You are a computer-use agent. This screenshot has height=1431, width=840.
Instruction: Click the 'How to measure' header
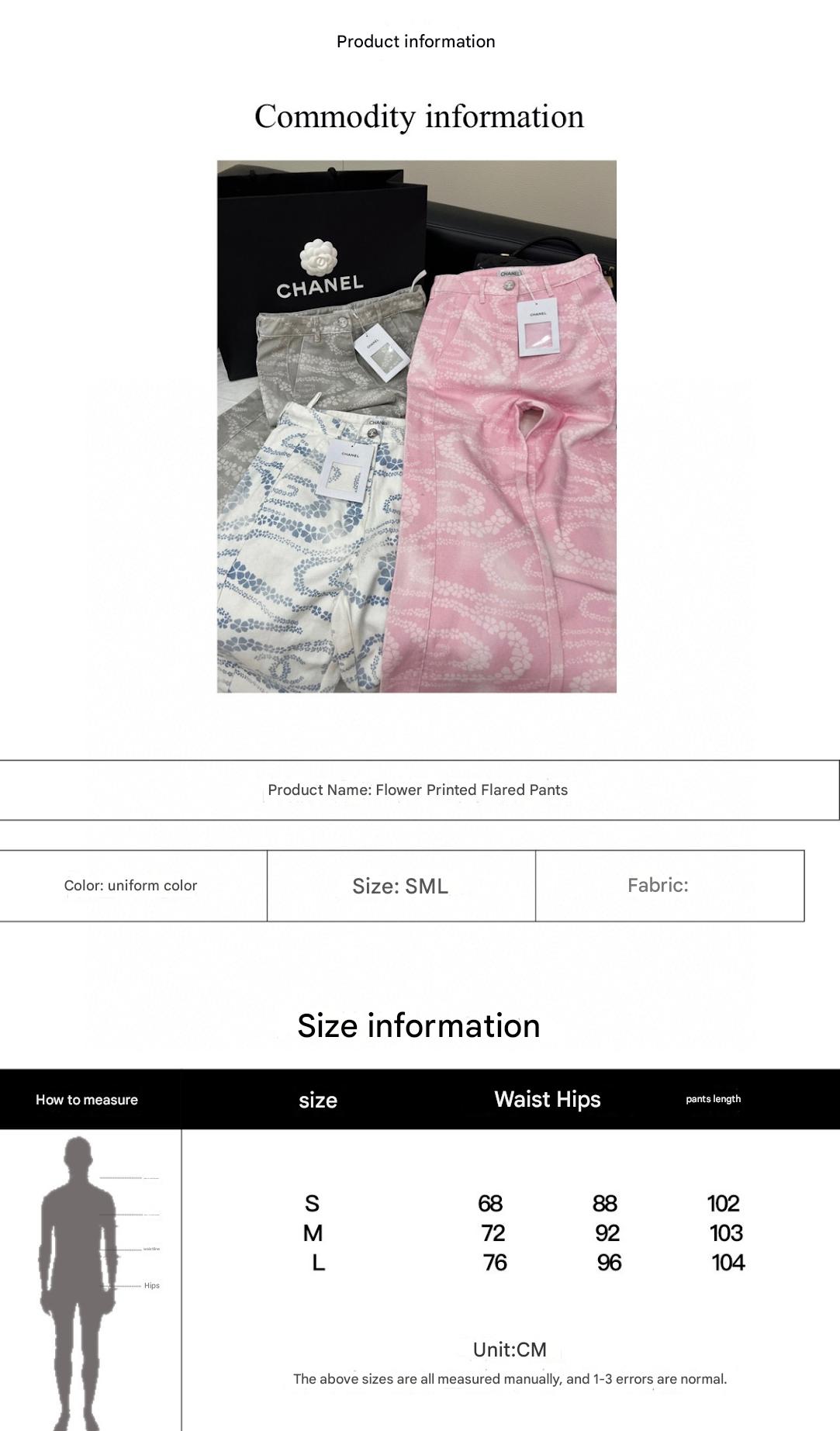pos(87,1099)
